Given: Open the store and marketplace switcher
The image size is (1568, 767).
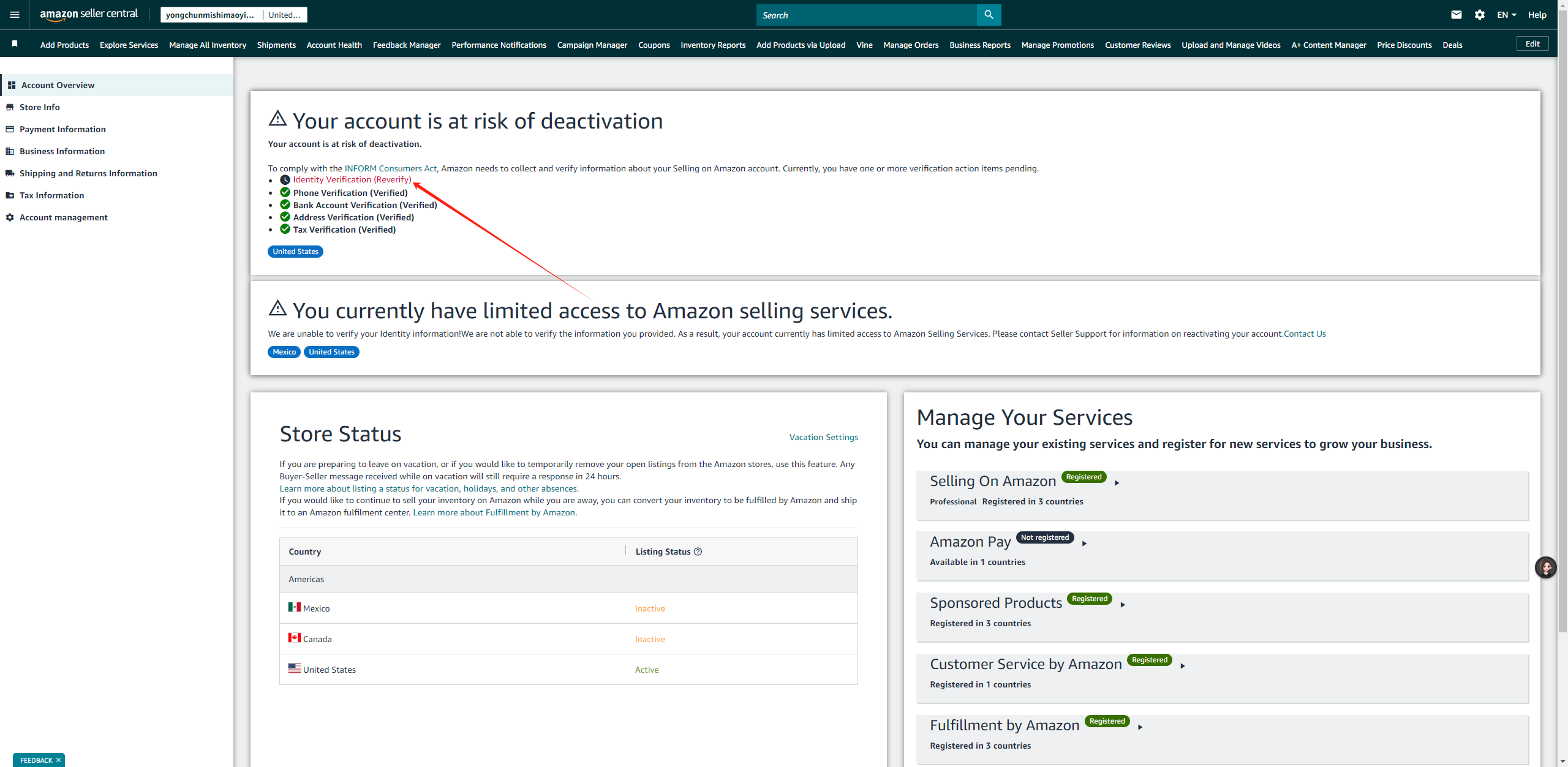Looking at the screenshot, I should coord(233,15).
